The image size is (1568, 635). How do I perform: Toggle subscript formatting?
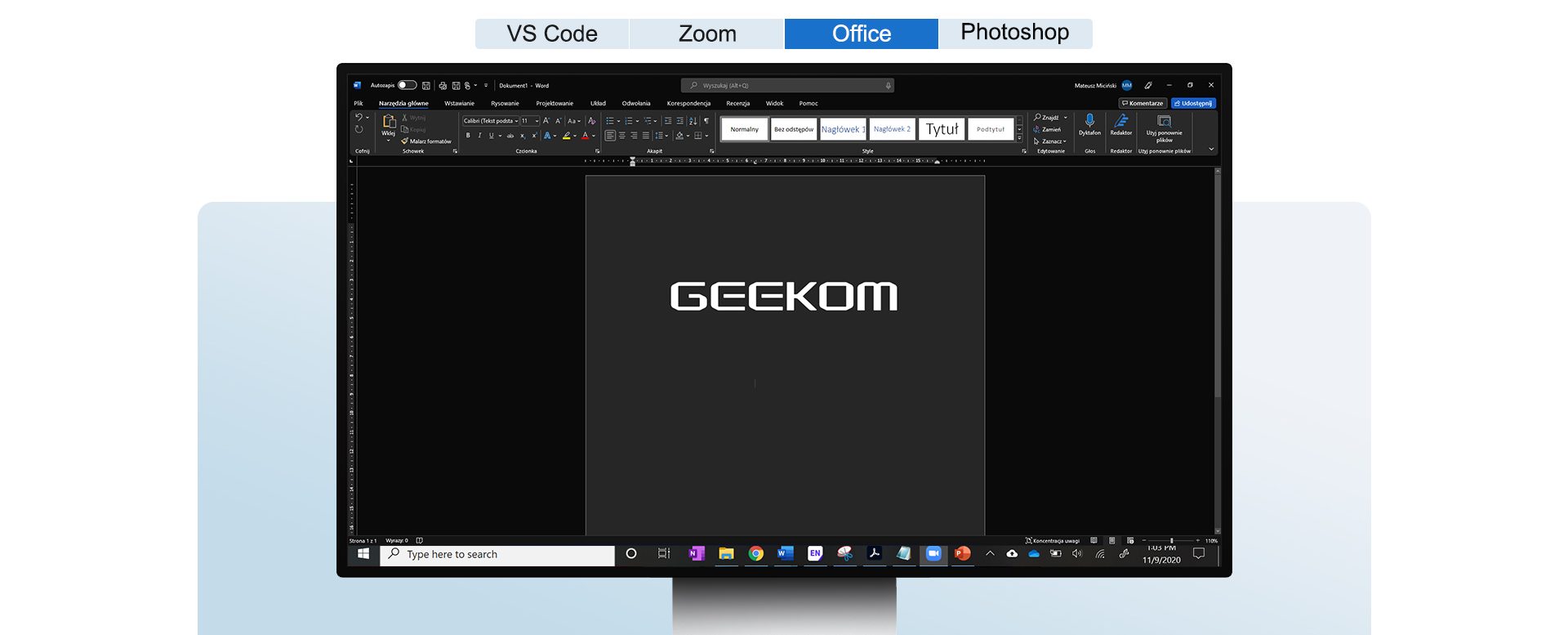tap(523, 136)
